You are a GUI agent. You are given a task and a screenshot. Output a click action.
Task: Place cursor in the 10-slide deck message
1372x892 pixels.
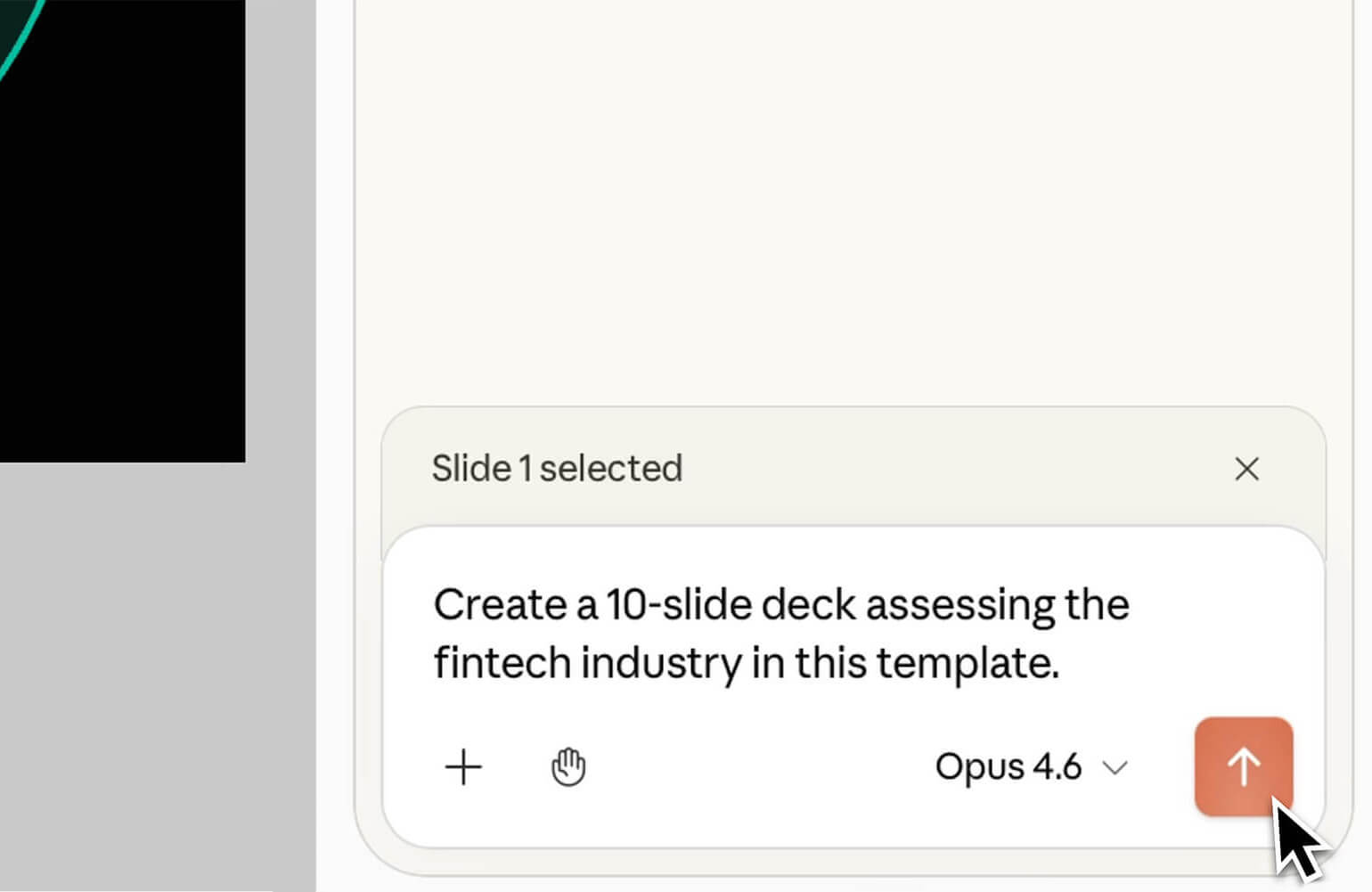click(x=780, y=633)
